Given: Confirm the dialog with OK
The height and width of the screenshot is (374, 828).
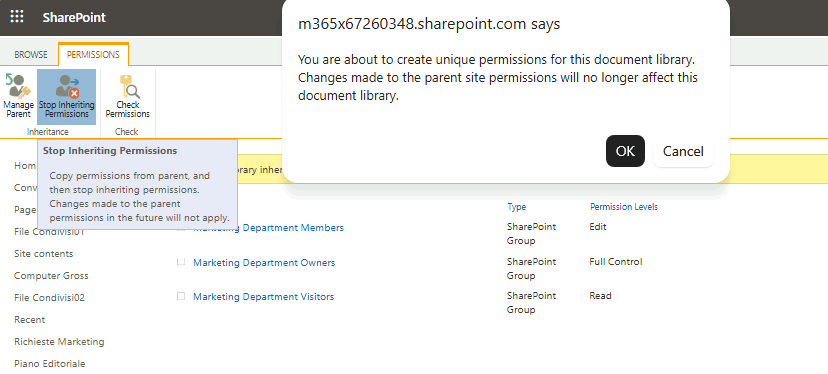Looking at the screenshot, I should 625,151.
